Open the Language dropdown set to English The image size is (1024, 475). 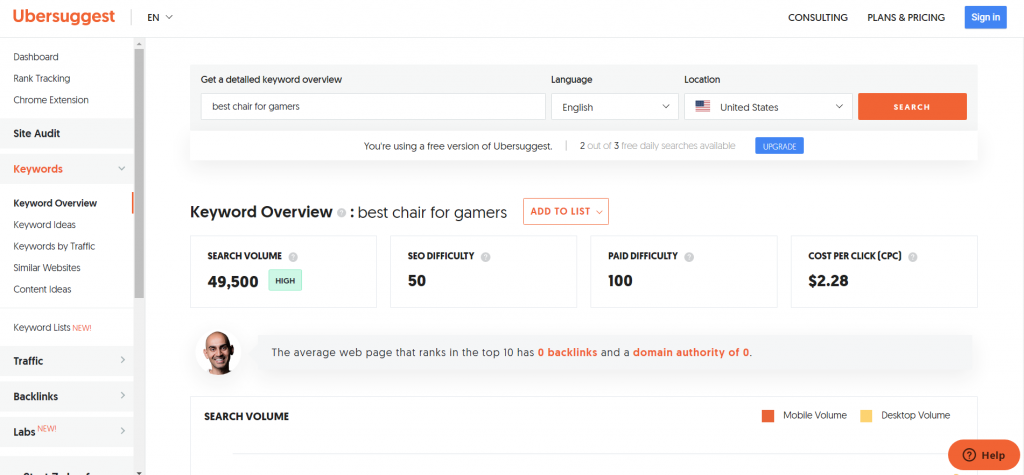point(615,106)
